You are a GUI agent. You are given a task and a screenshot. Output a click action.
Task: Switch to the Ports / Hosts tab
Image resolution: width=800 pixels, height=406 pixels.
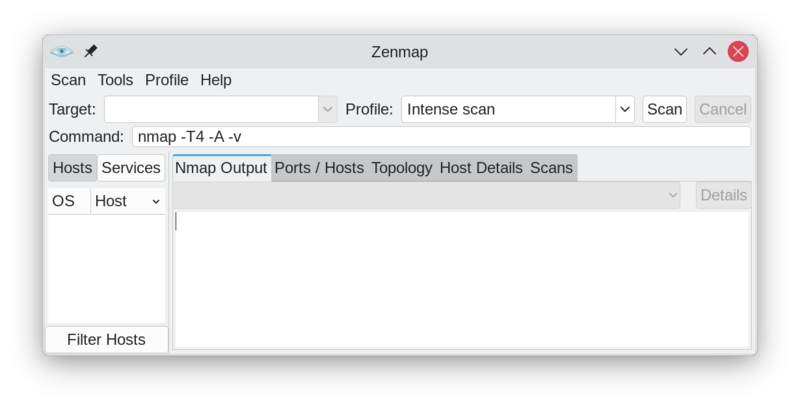click(x=320, y=168)
